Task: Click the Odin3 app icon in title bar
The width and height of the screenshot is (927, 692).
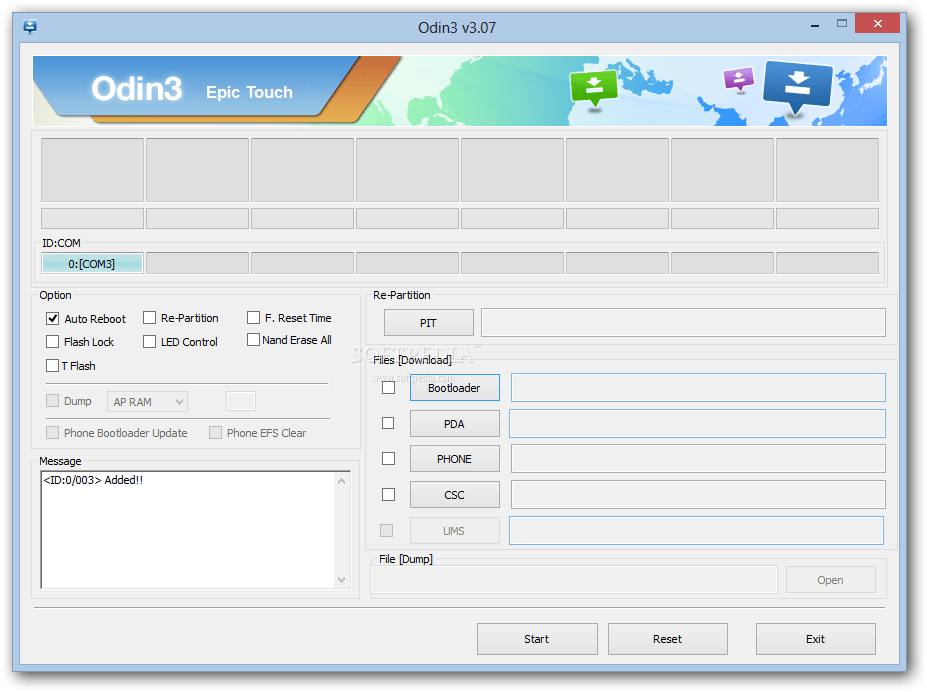Action: [30, 27]
